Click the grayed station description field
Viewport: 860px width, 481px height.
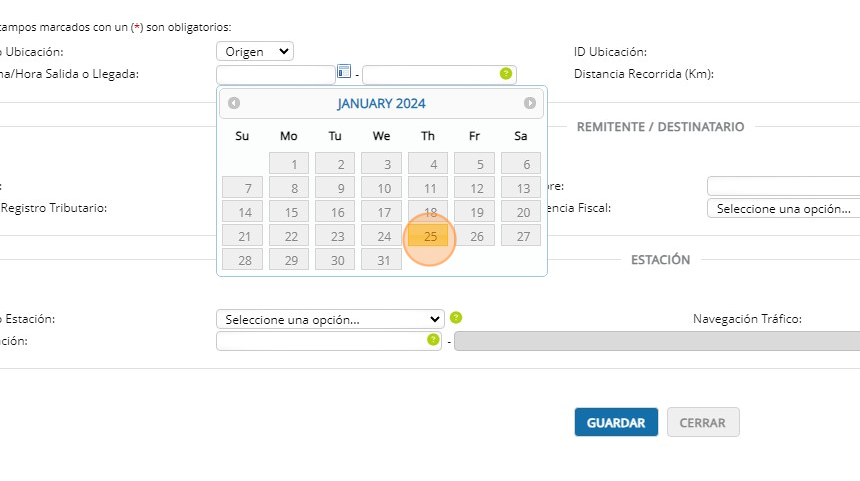(656, 341)
